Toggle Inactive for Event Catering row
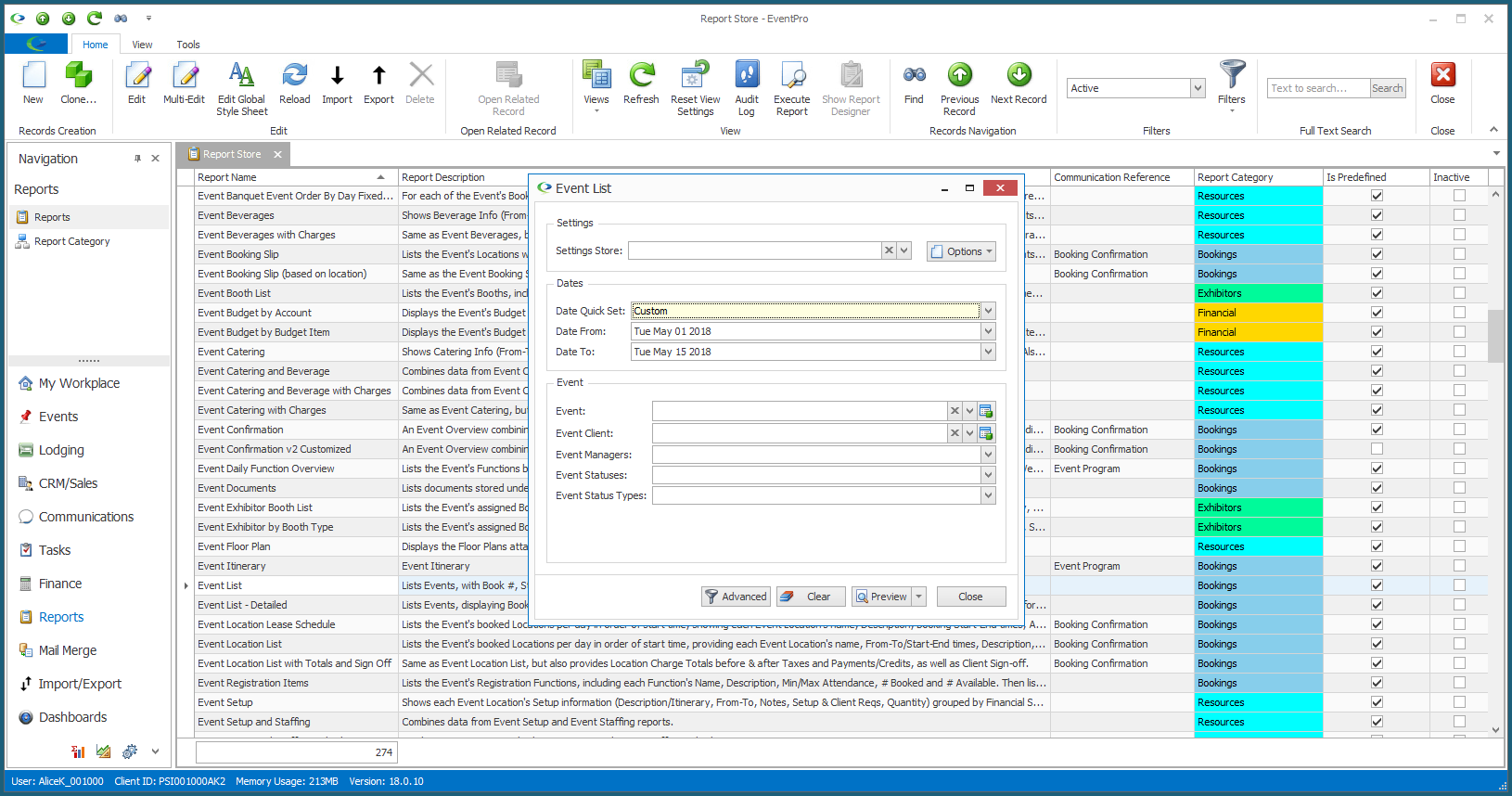This screenshot has width=1512, height=796. click(1459, 352)
